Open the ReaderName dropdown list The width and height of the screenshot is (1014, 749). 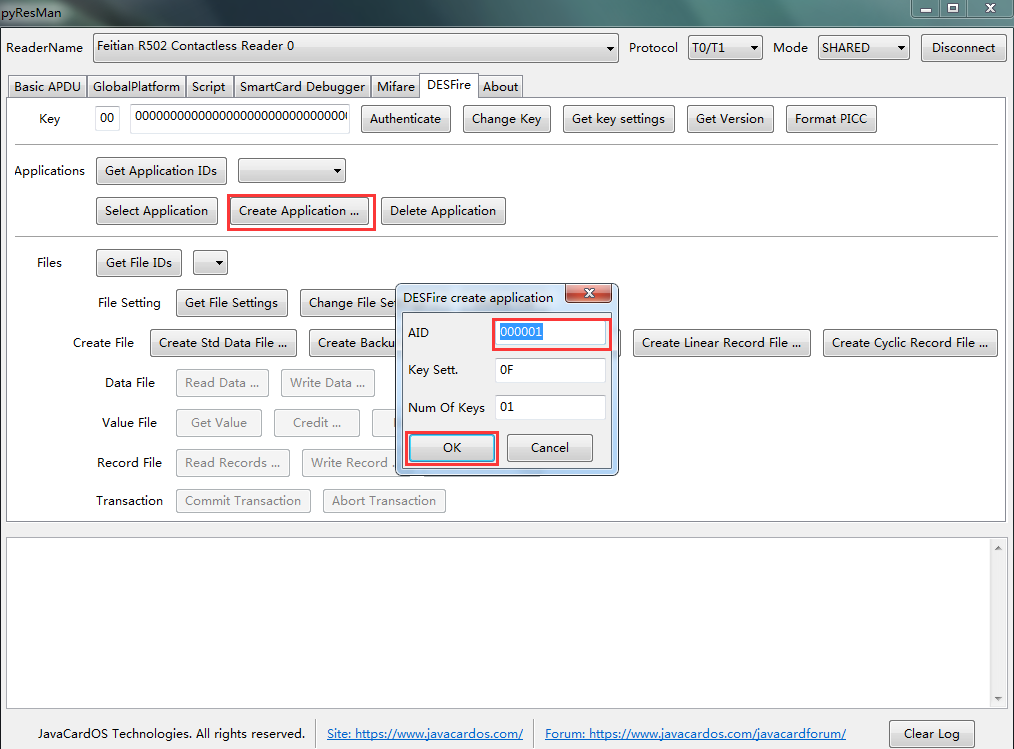tap(356, 48)
